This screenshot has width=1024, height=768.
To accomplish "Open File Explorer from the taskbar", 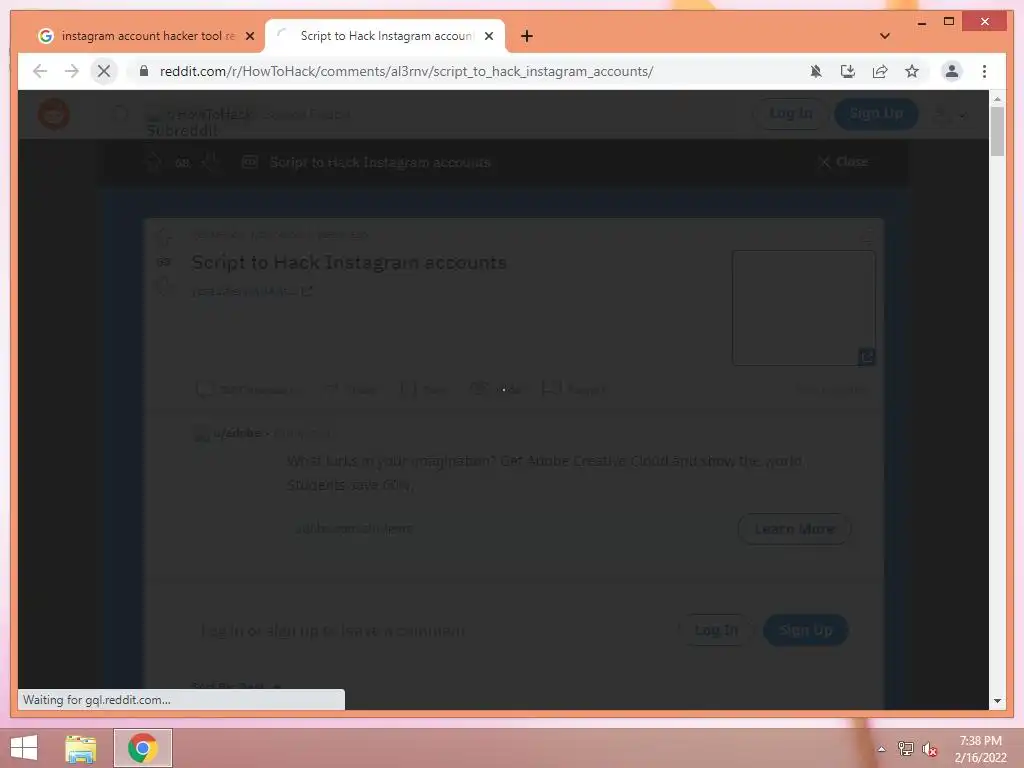I will (x=80, y=748).
